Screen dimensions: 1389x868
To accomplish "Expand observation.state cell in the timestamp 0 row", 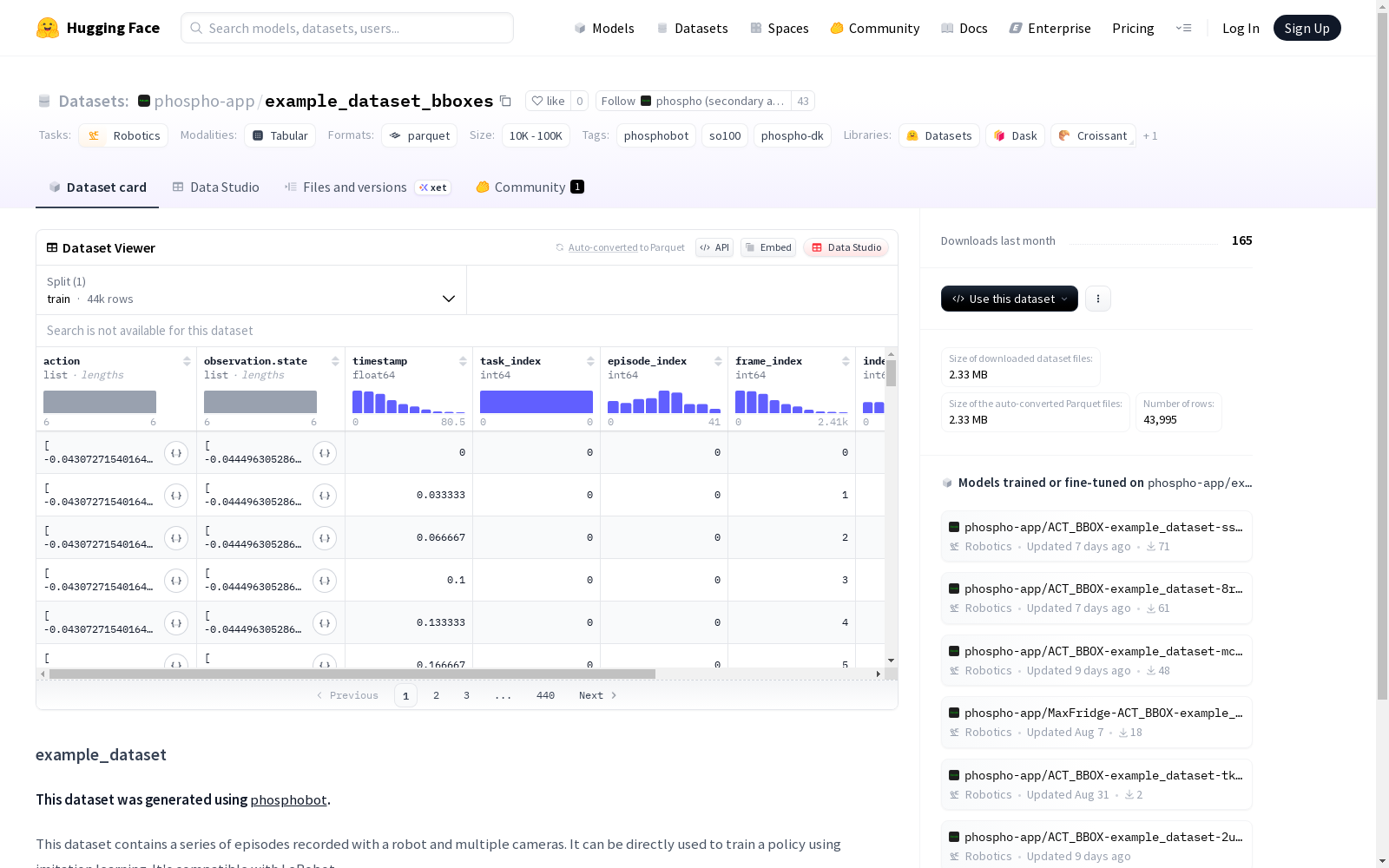I will pyautogui.click(x=325, y=453).
